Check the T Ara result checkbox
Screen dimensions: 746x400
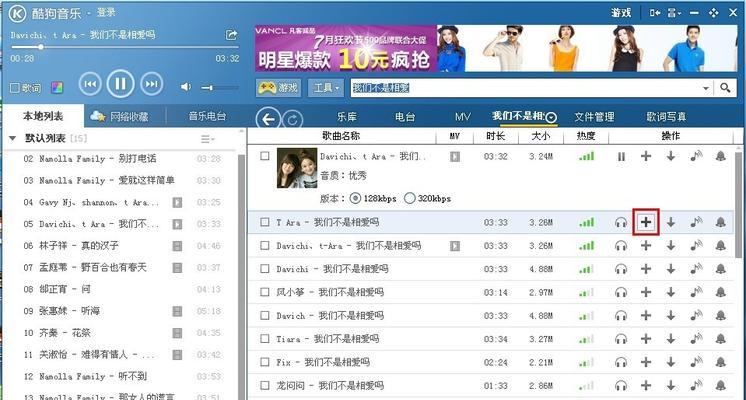point(265,222)
